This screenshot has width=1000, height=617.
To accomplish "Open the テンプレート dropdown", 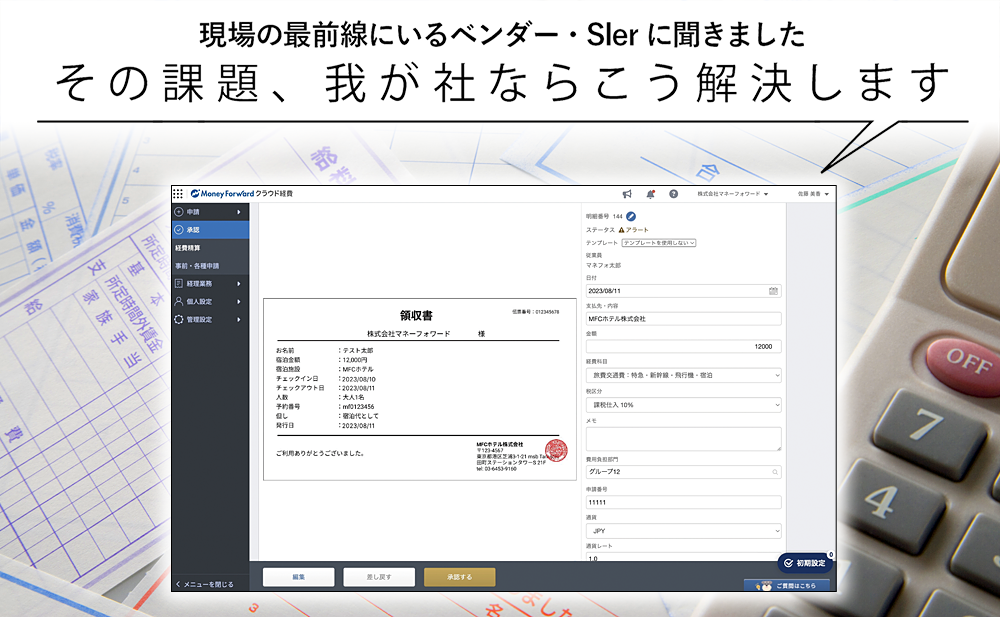I will point(658,243).
